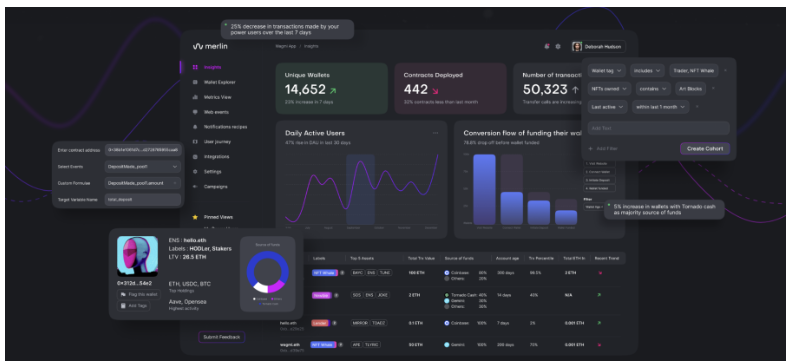The image size is (793, 364).
Task: Click Deborah Hudson's avatar picture
Action: (x=577, y=47)
